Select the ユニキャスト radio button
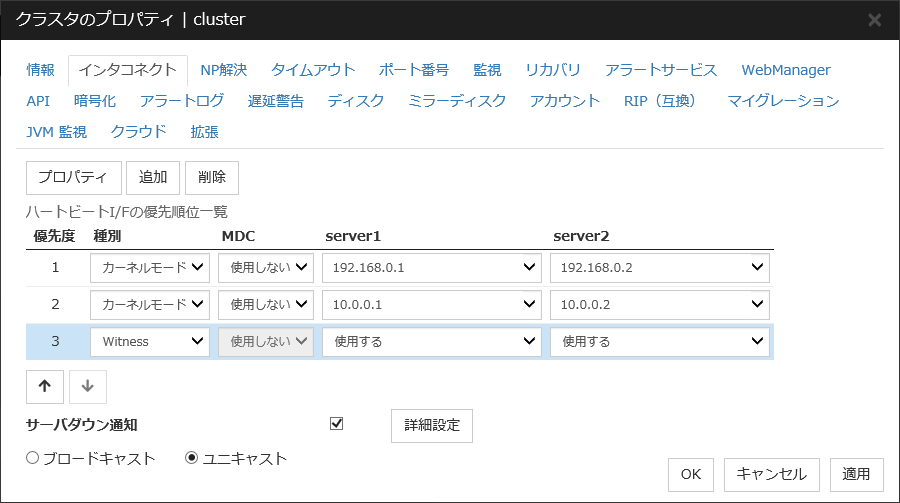Image resolution: width=900 pixels, height=503 pixels. point(193,458)
